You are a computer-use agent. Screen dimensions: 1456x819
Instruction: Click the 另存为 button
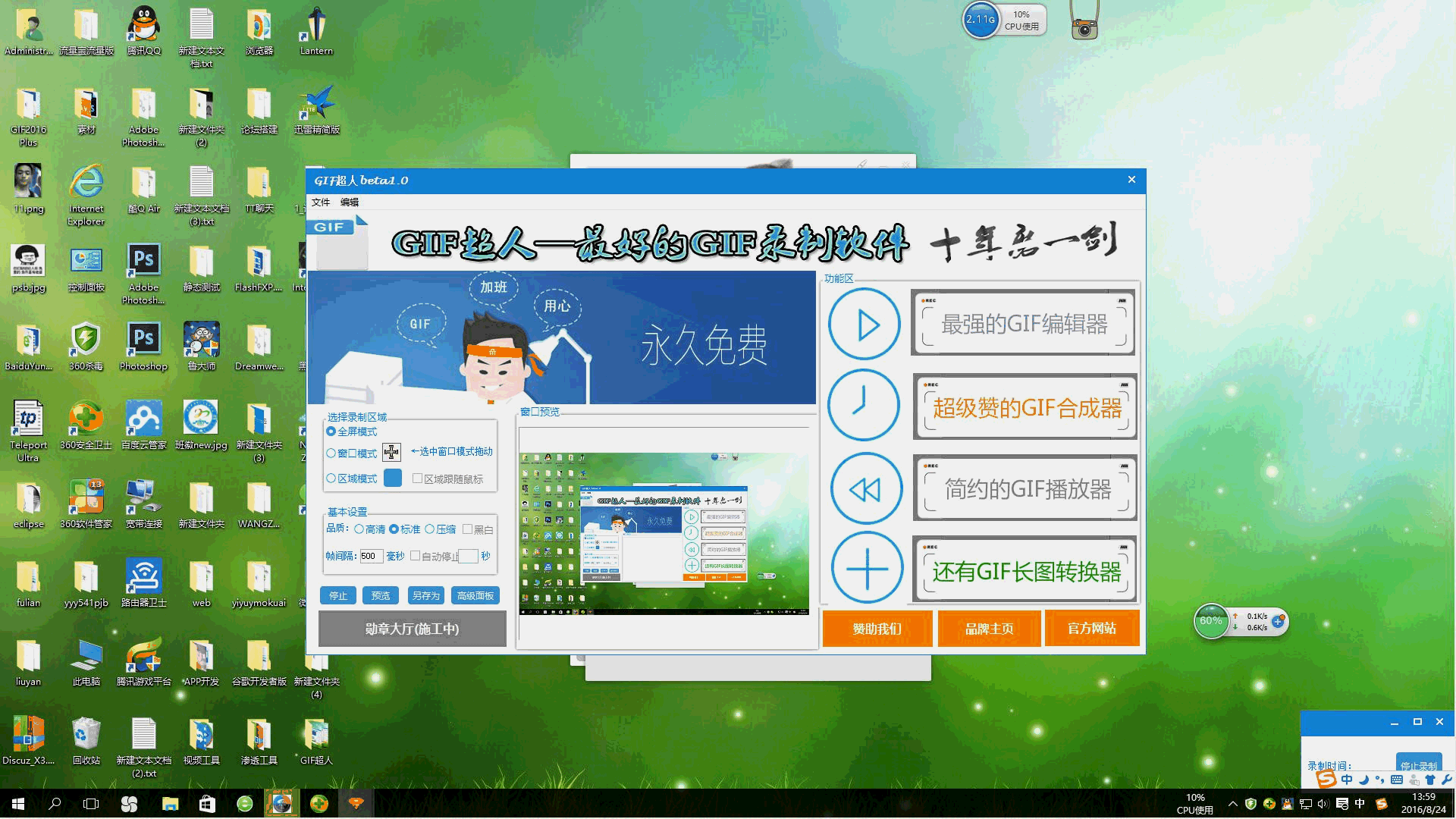pyautogui.click(x=425, y=596)
